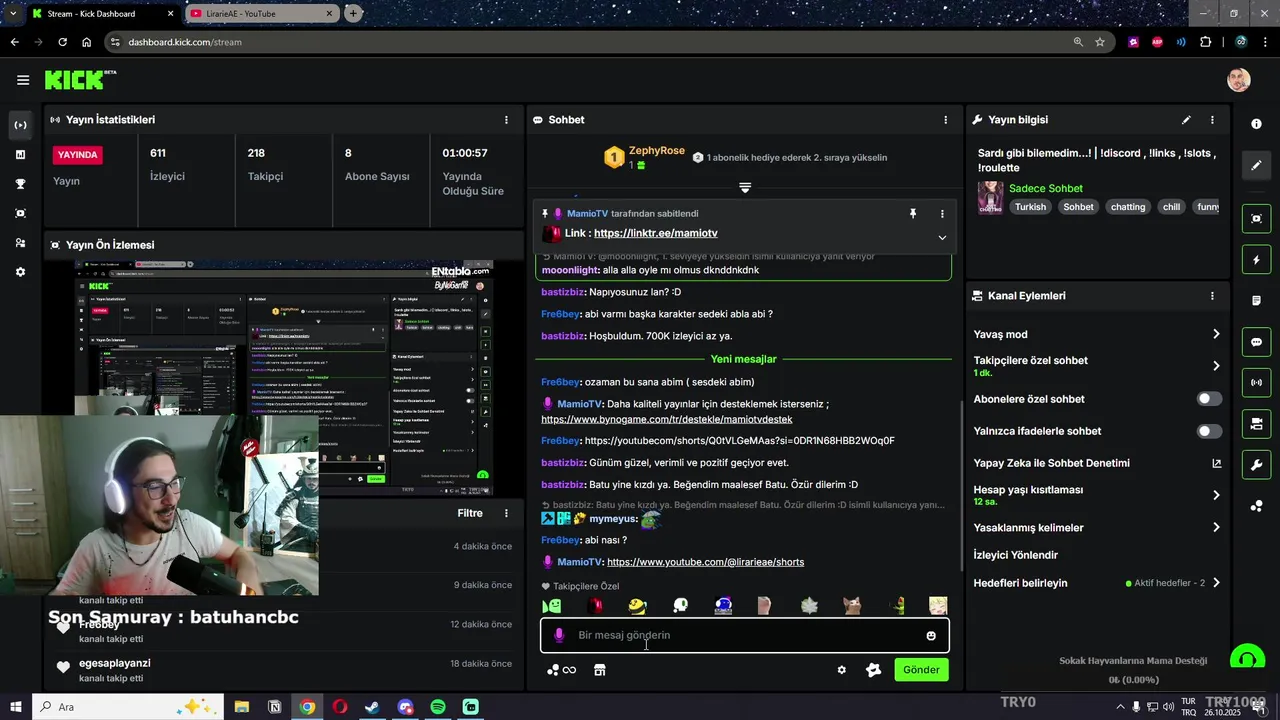Image resolution: width=1280 pixels, height=720 pixels.
Task: Click the channel points icon below chat input
Action: [561, 670]
